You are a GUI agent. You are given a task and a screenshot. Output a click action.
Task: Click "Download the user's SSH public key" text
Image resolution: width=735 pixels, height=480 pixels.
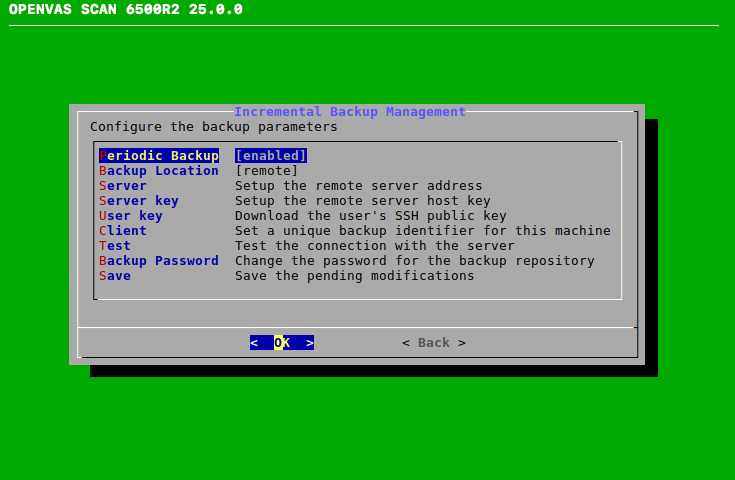pyautogui.click(x=370, y=216)
